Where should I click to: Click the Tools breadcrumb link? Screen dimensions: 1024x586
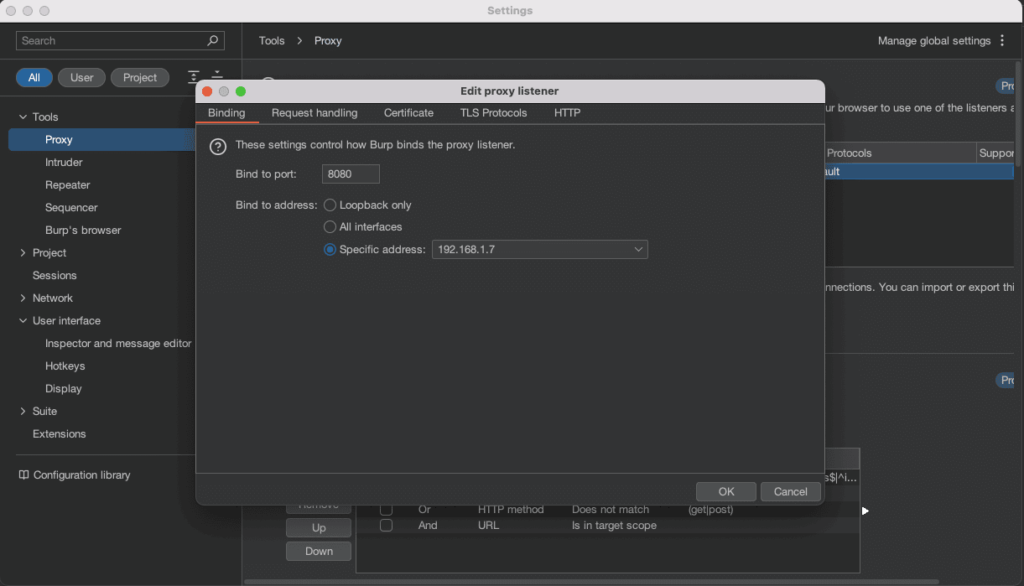272,41
